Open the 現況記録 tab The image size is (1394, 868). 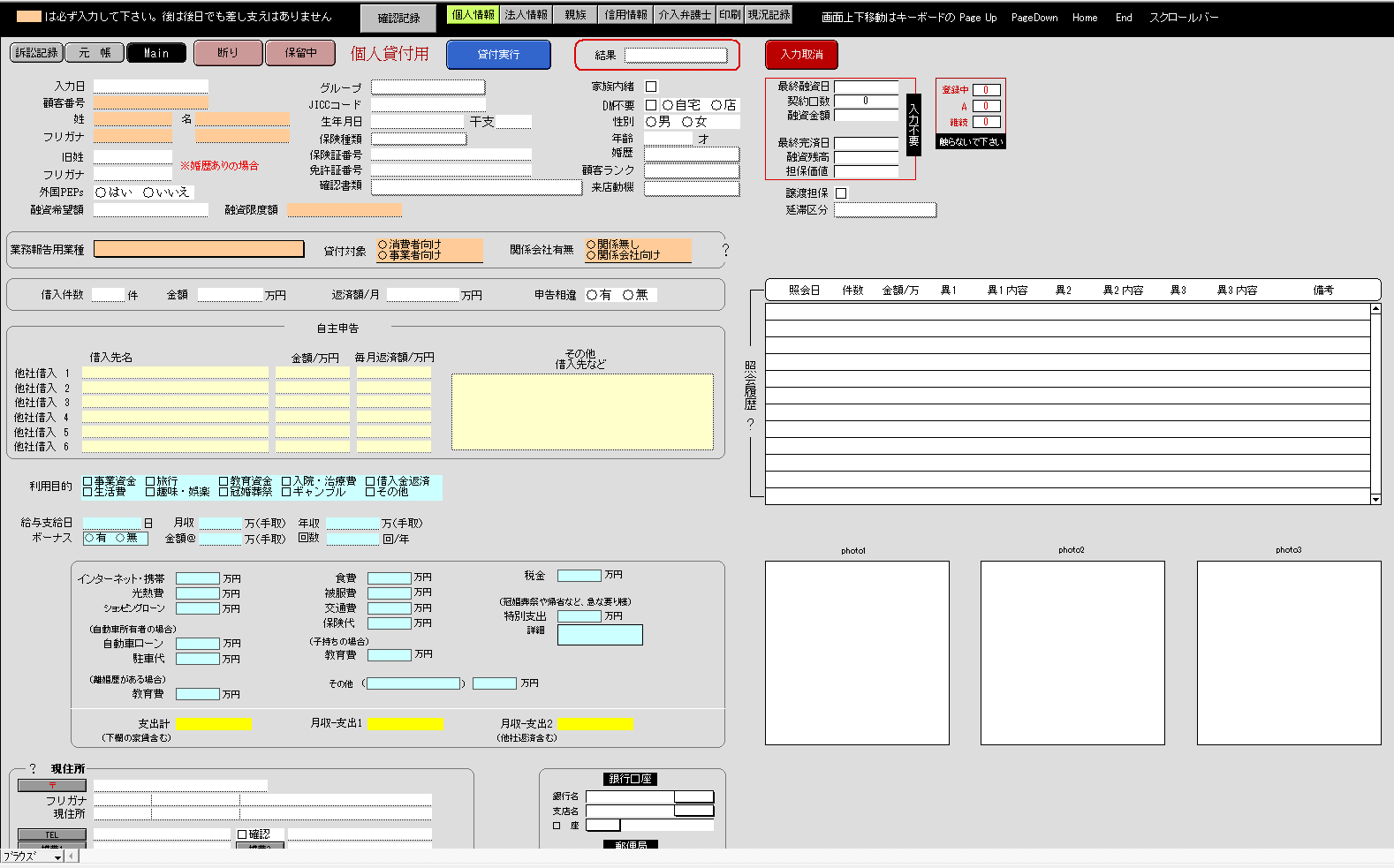(769, 15)
